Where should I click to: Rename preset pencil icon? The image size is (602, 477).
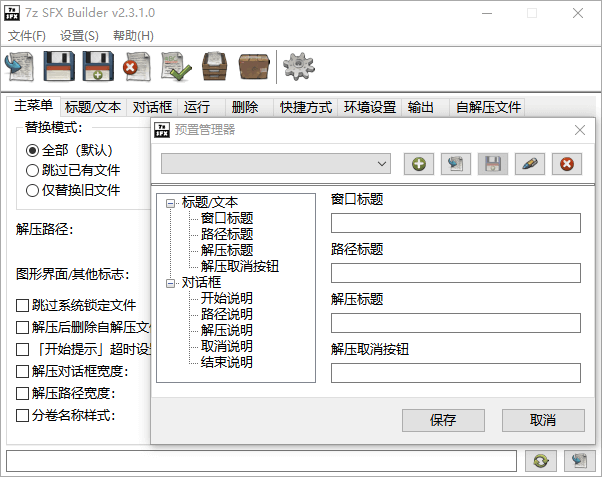(x=530, y=164)
